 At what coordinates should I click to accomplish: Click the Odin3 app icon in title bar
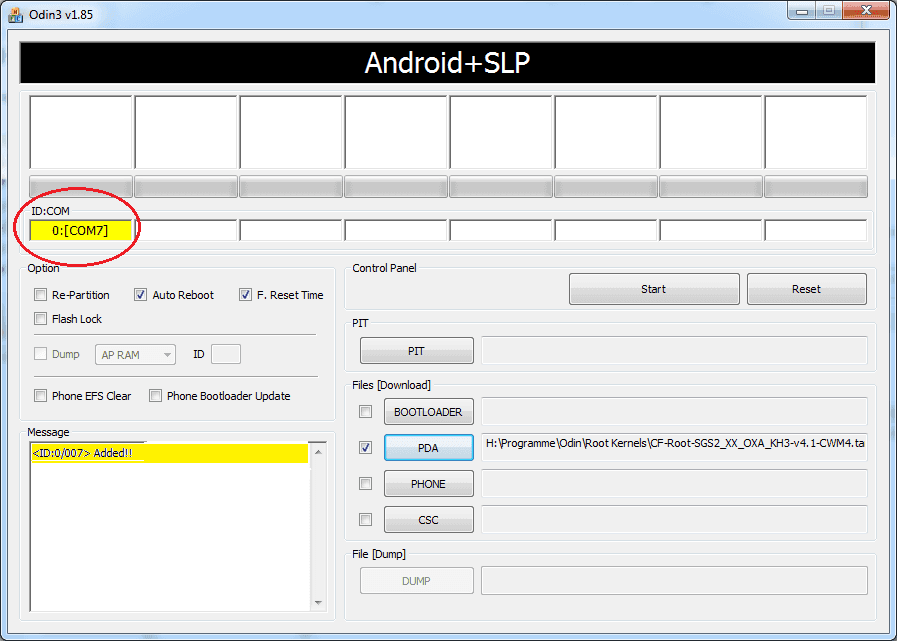click(x=15, y=14)
